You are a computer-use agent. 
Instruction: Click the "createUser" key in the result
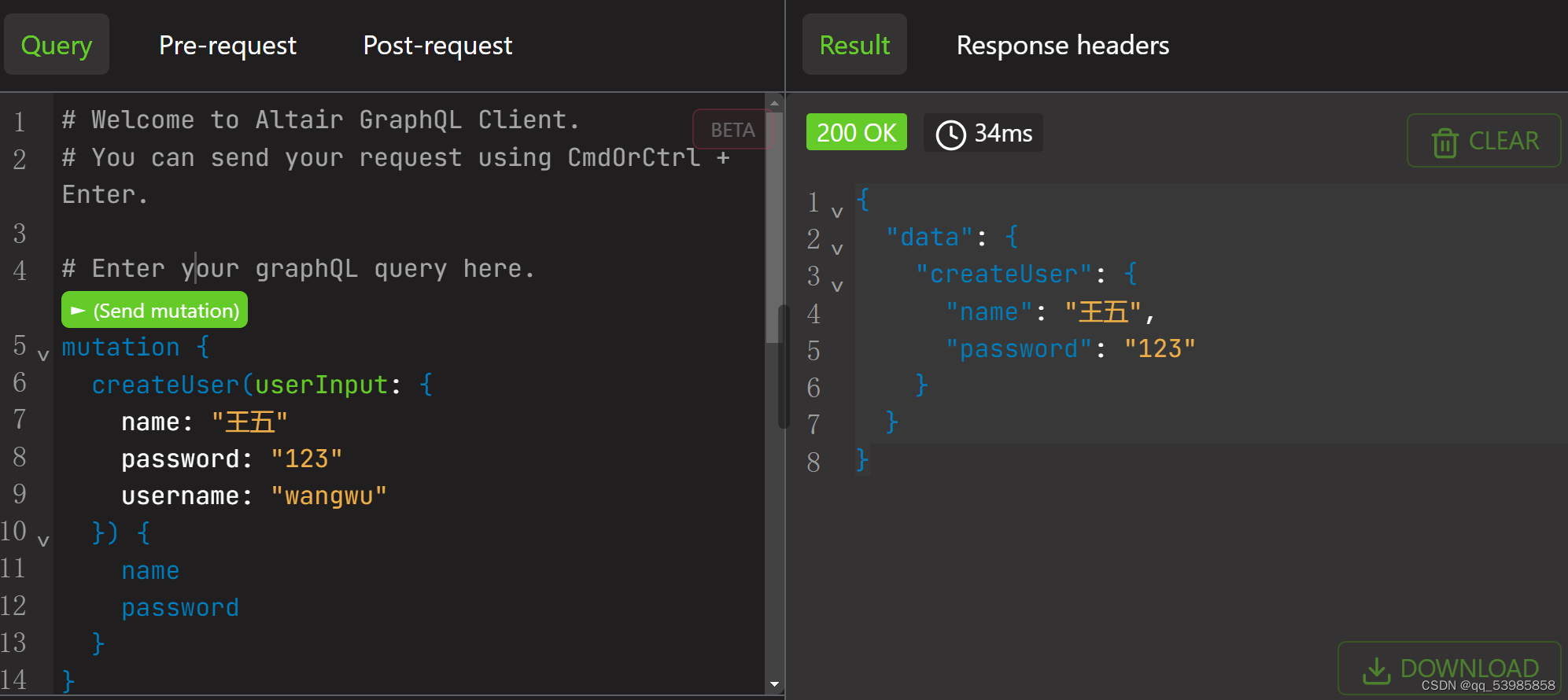pos(1003,274)
